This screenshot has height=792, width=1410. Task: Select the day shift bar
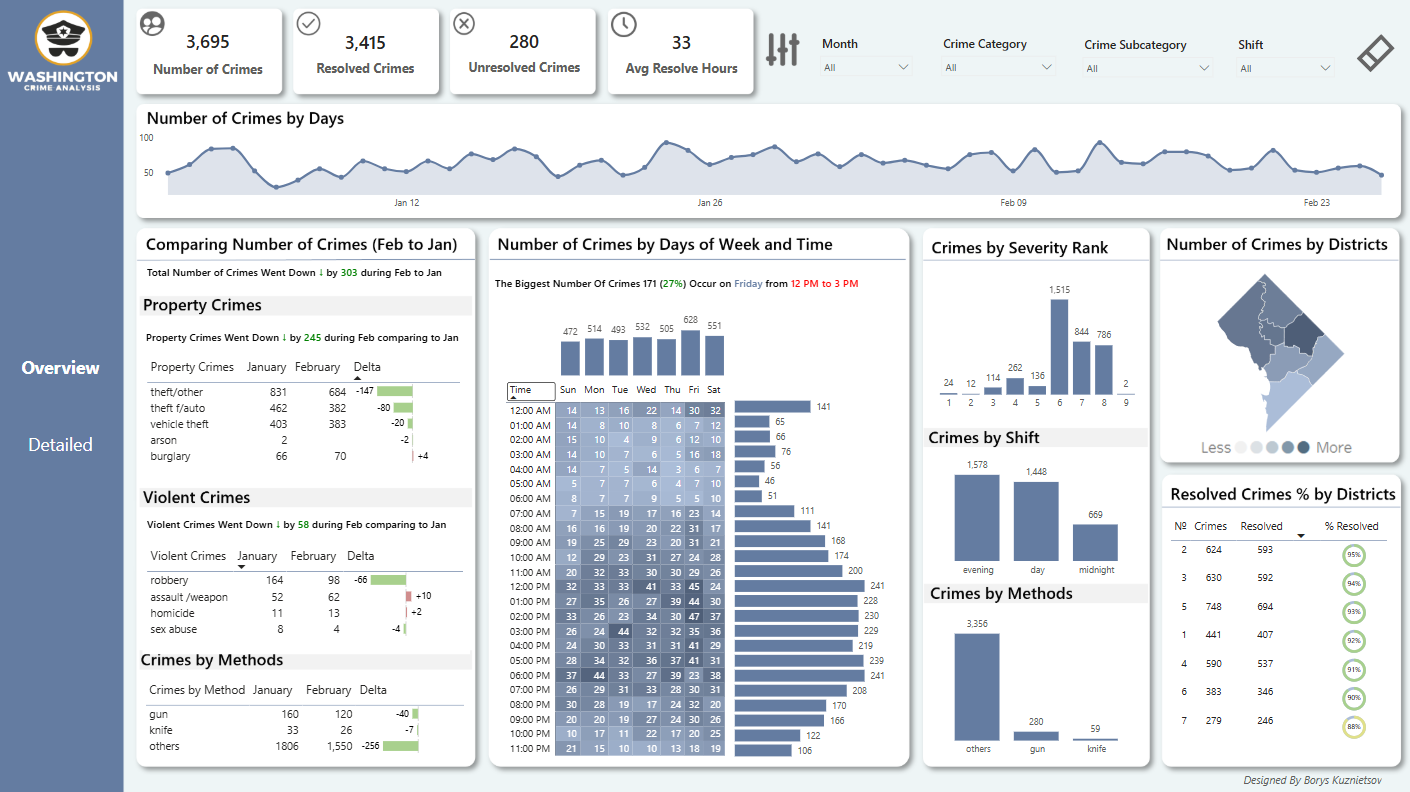point(1037,521)
